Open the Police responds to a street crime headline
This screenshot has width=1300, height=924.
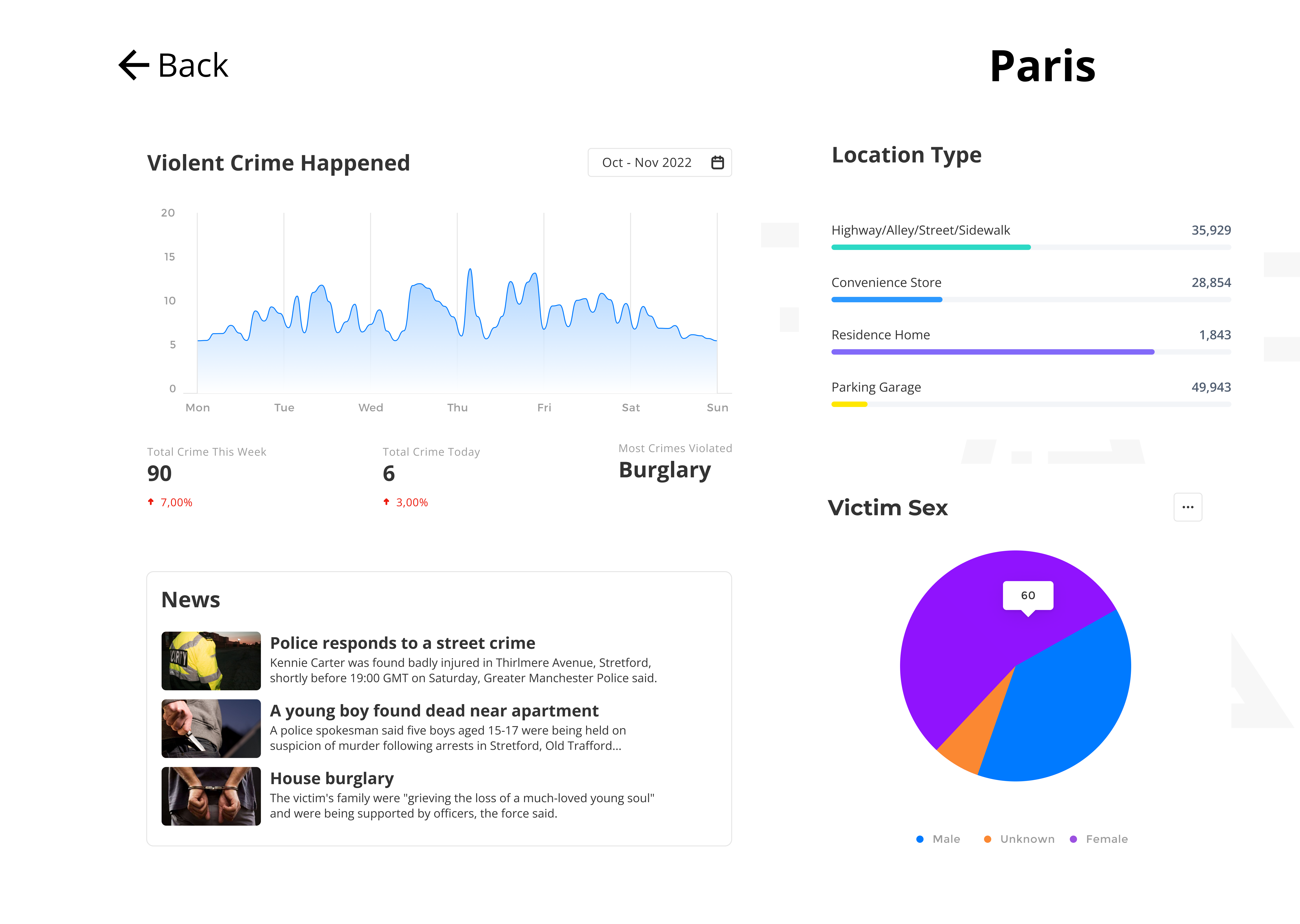(402, 643)
